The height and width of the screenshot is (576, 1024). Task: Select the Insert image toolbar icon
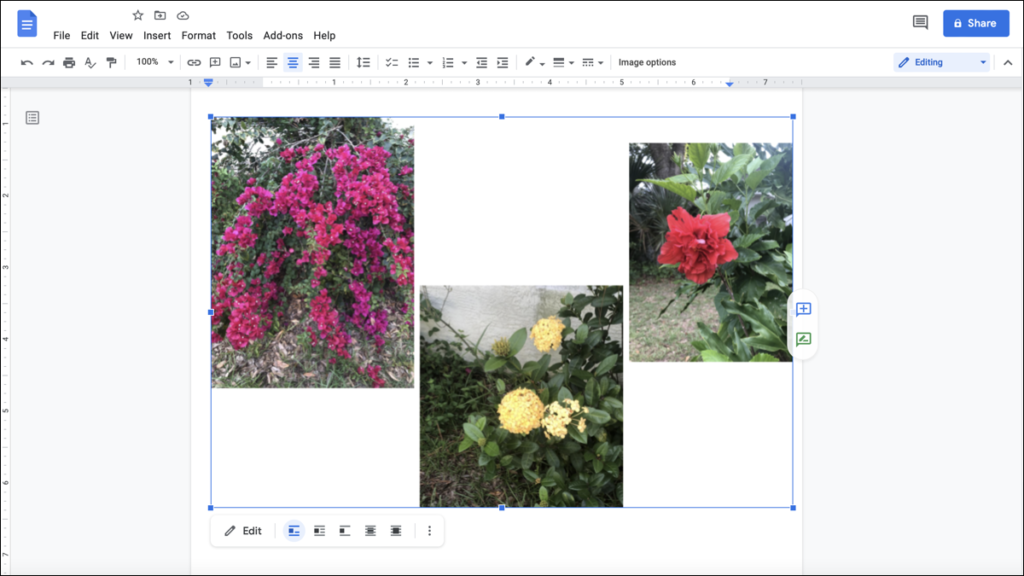pyautogui.click(x=234, y=62)
